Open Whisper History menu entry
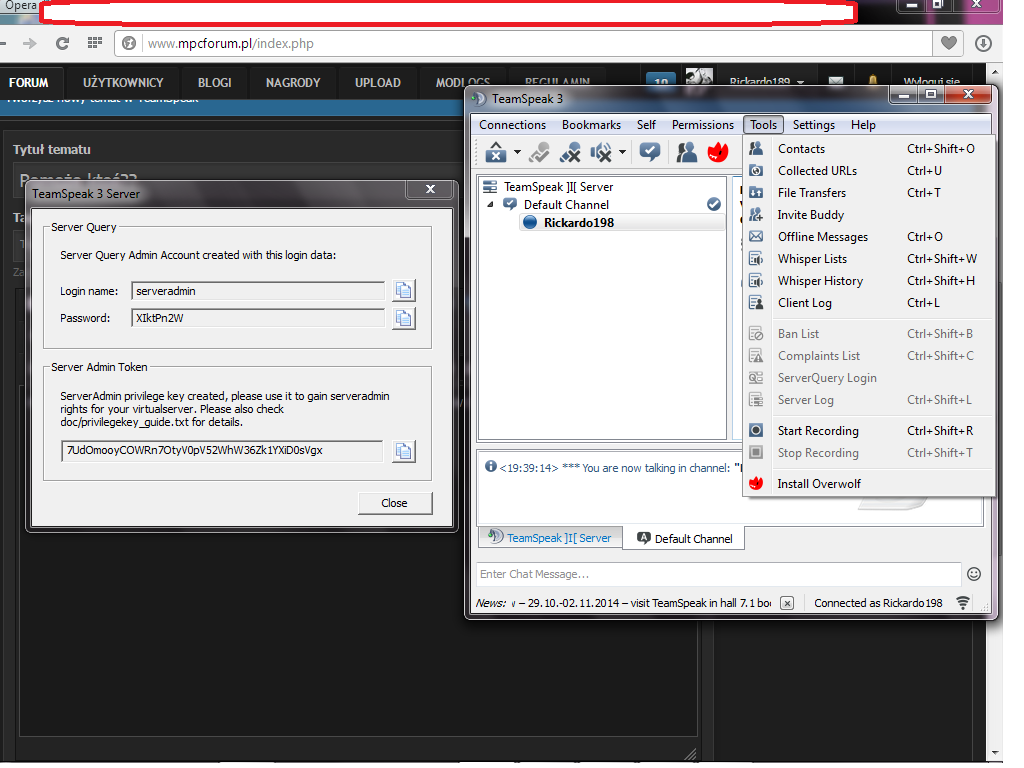 (869, 281)
